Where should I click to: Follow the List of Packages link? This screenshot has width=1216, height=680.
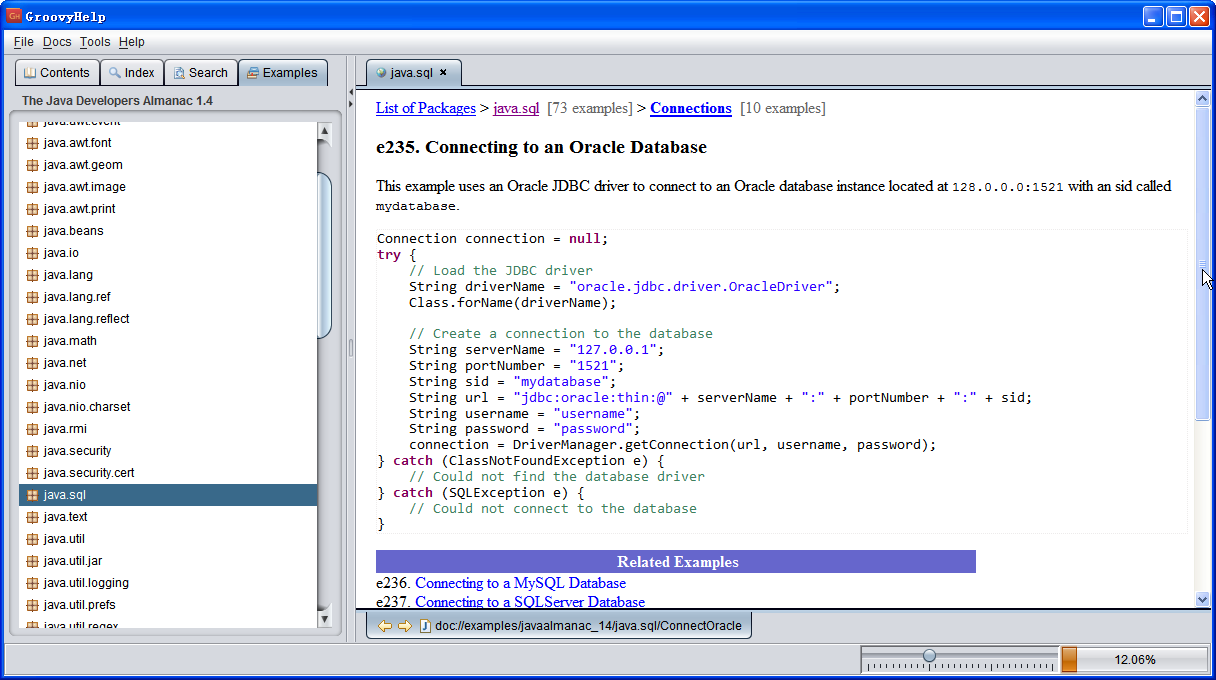[x=426, y=108]
